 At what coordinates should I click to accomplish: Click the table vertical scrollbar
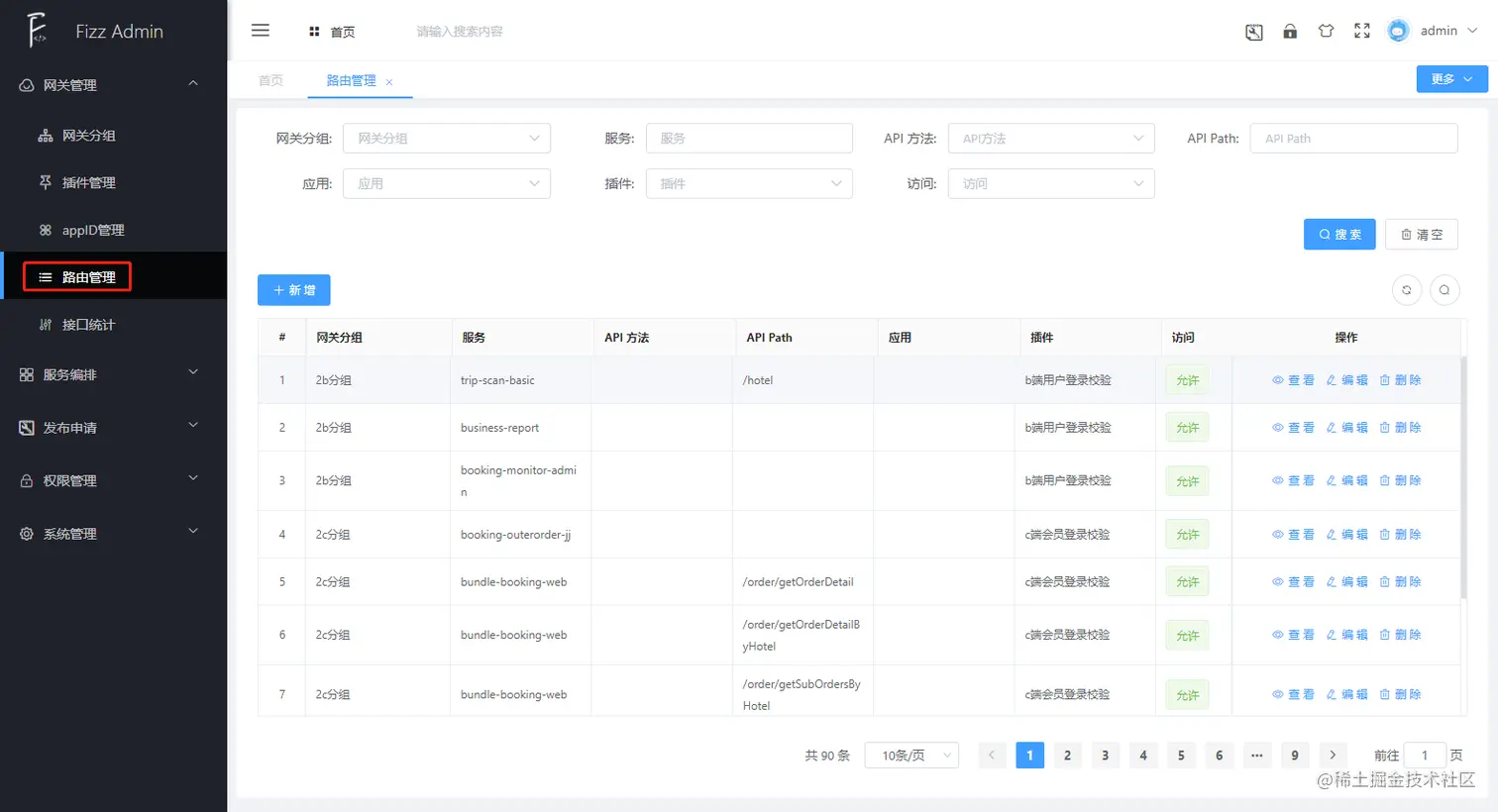pyautogui.click(x=1463, y=478)
